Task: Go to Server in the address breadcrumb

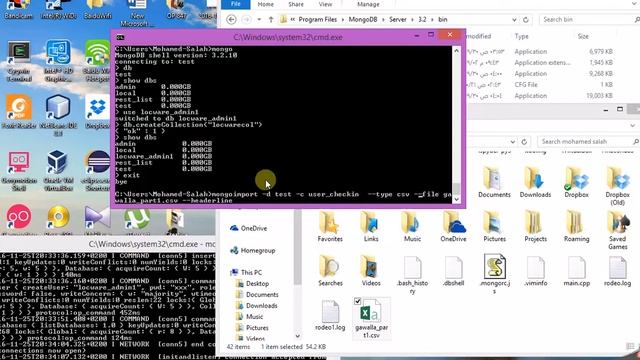Action: pos(398,19)
